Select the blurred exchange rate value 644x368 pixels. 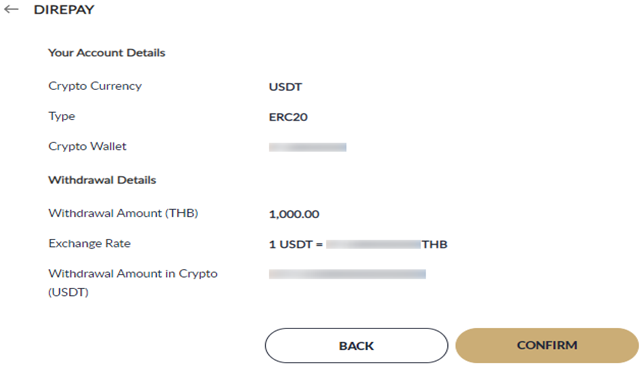(373, 244)
